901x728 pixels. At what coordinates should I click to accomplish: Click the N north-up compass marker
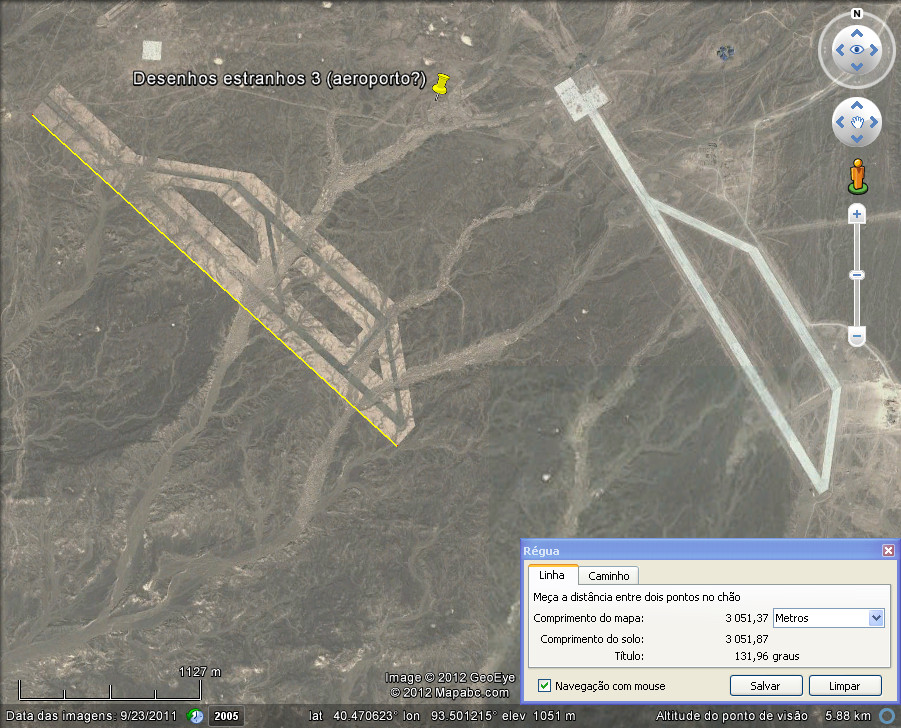tap(857, 14)
